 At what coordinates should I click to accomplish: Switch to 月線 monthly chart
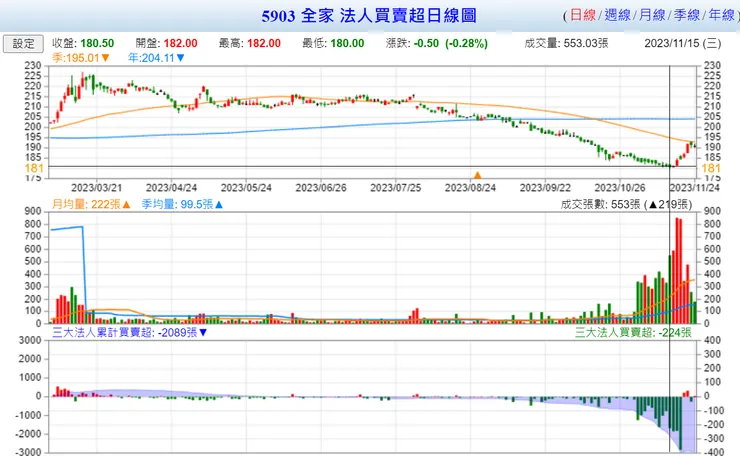point(652,15)
